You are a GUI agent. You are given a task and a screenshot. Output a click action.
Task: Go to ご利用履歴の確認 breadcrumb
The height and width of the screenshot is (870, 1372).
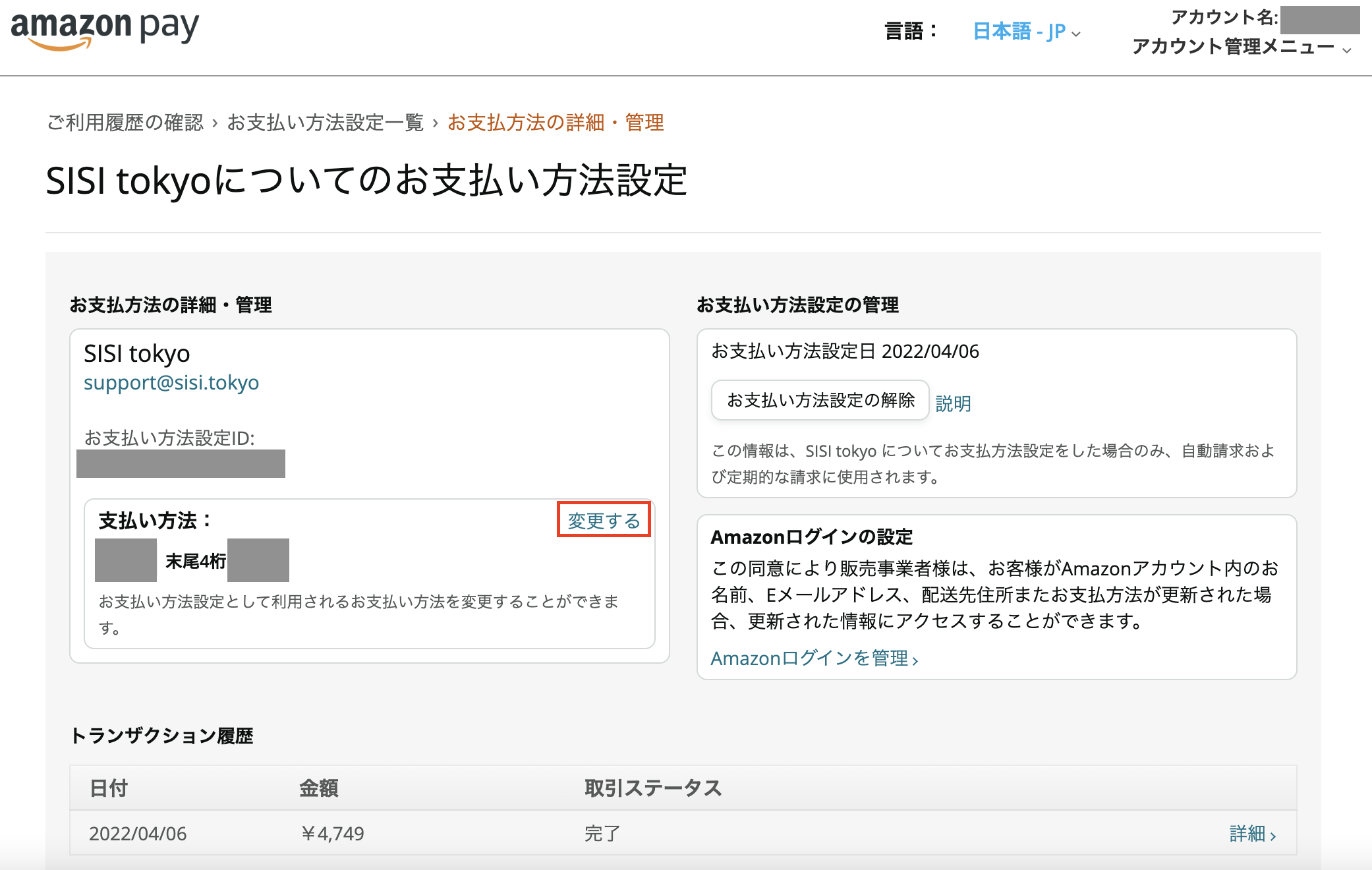pyautogui.click(x=125, y=123)
